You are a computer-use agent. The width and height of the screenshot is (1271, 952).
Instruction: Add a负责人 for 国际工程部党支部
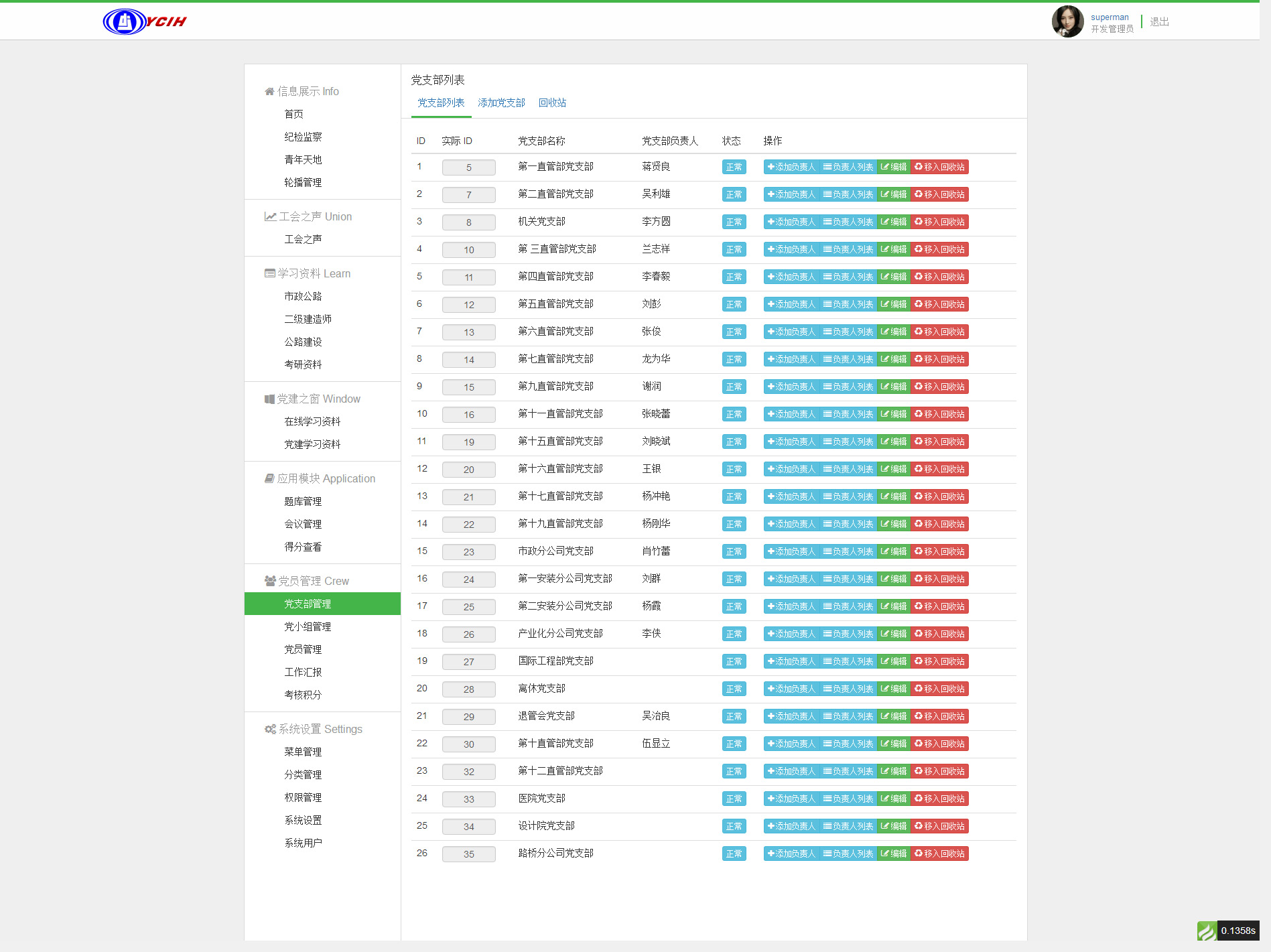click(x=791, y=661)
